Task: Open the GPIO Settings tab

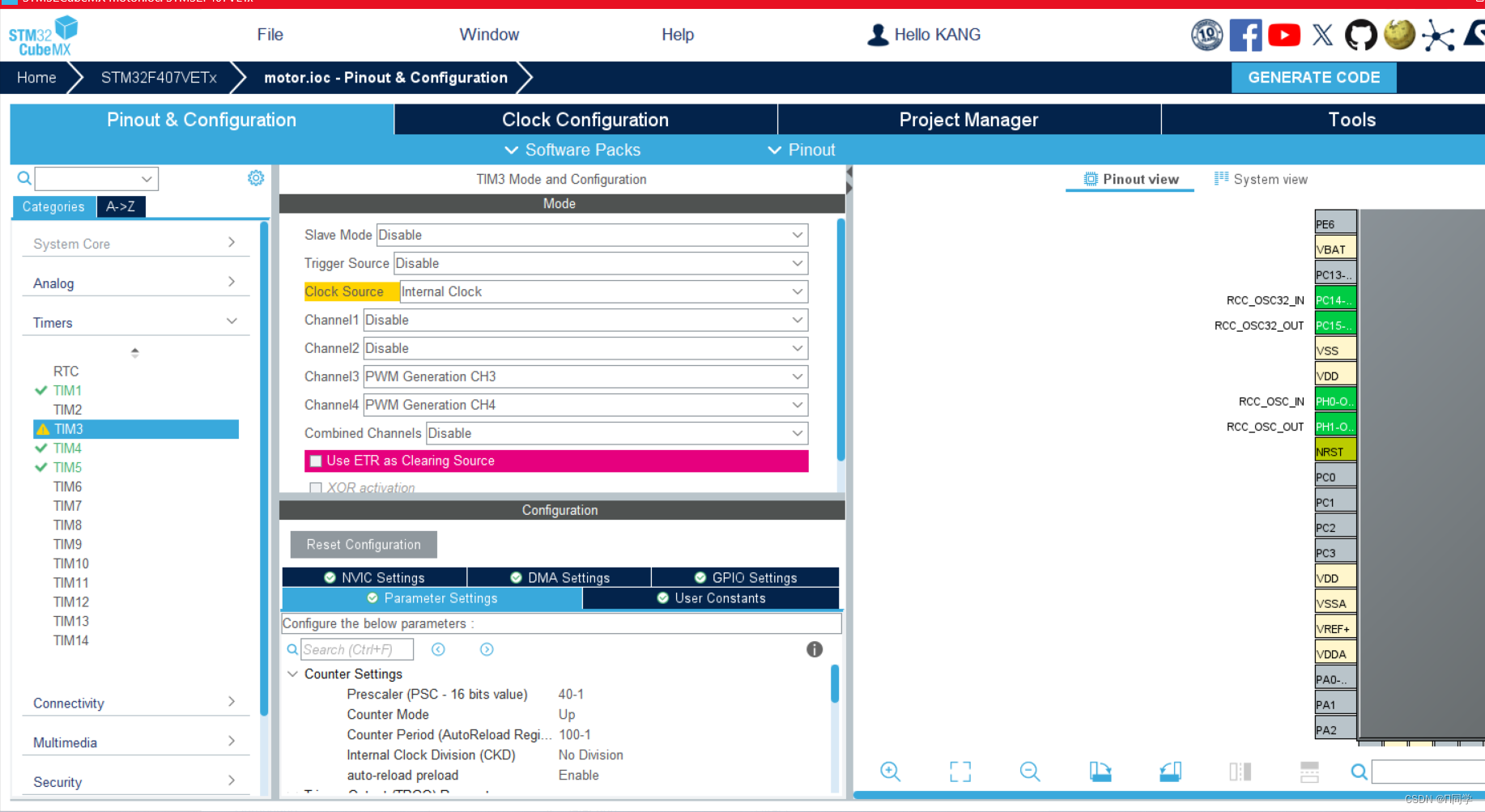Action: point(746,577)
